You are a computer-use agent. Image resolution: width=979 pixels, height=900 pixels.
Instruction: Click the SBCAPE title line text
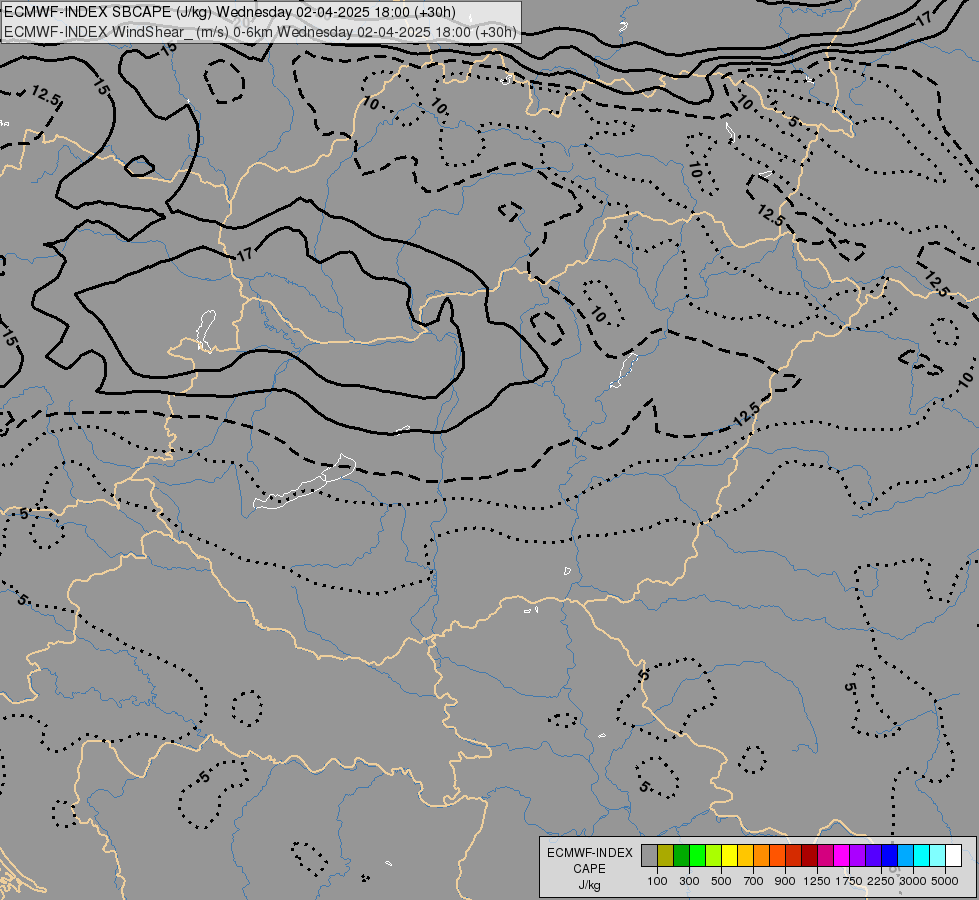click(x=230, y=12)
